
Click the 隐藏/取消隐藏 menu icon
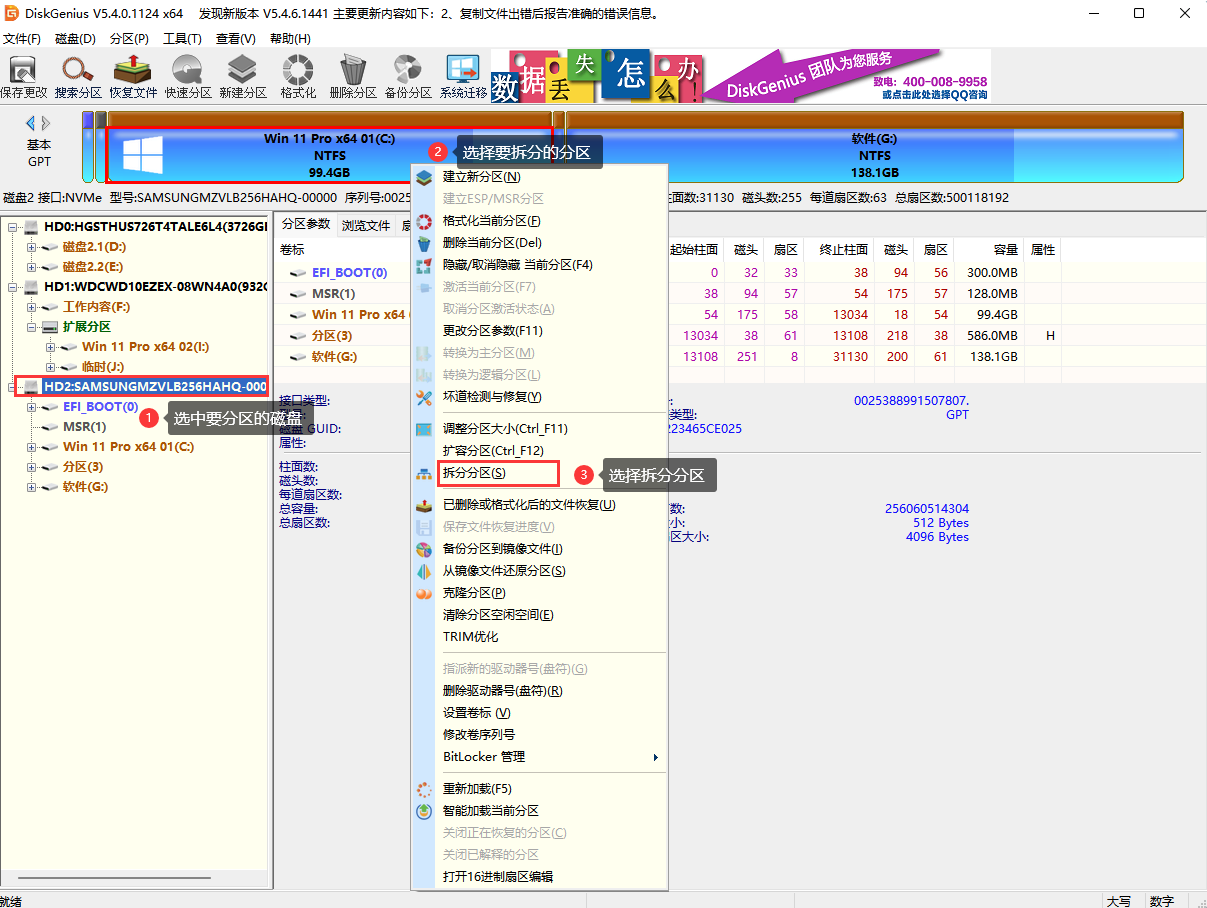424,265
